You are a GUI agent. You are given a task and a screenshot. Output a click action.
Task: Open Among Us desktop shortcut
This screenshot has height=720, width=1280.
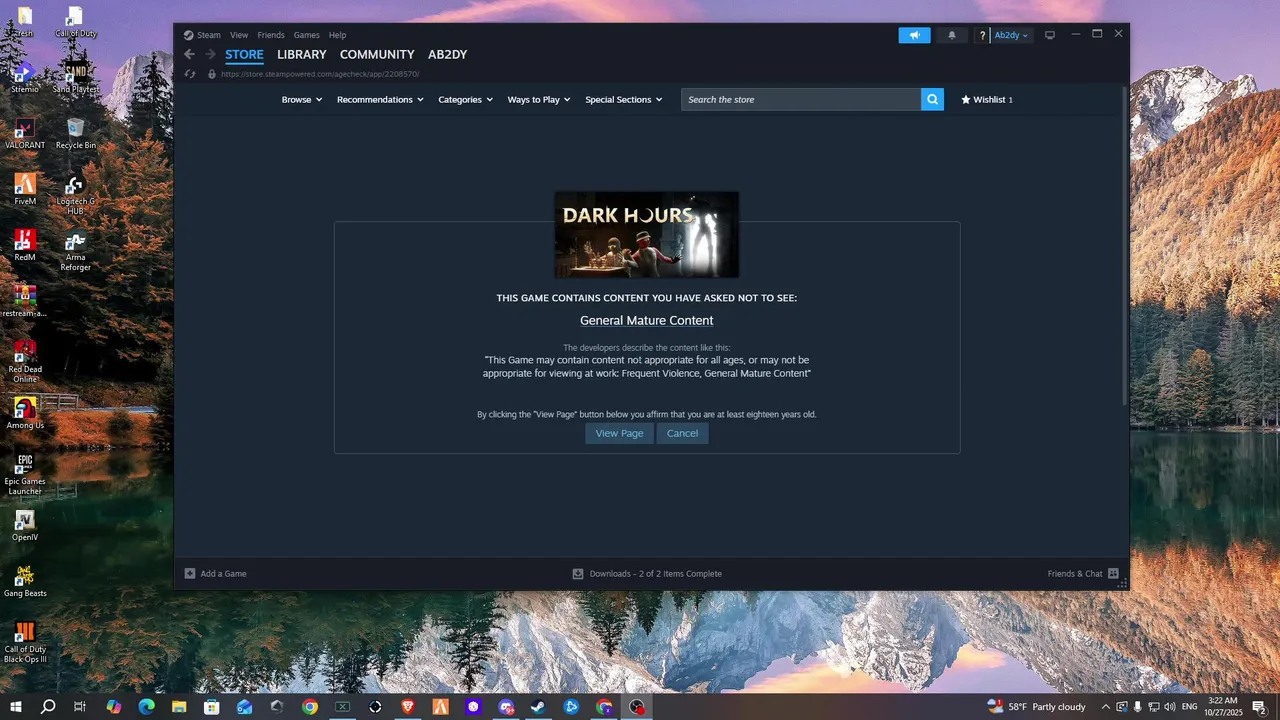coord(25,414)
